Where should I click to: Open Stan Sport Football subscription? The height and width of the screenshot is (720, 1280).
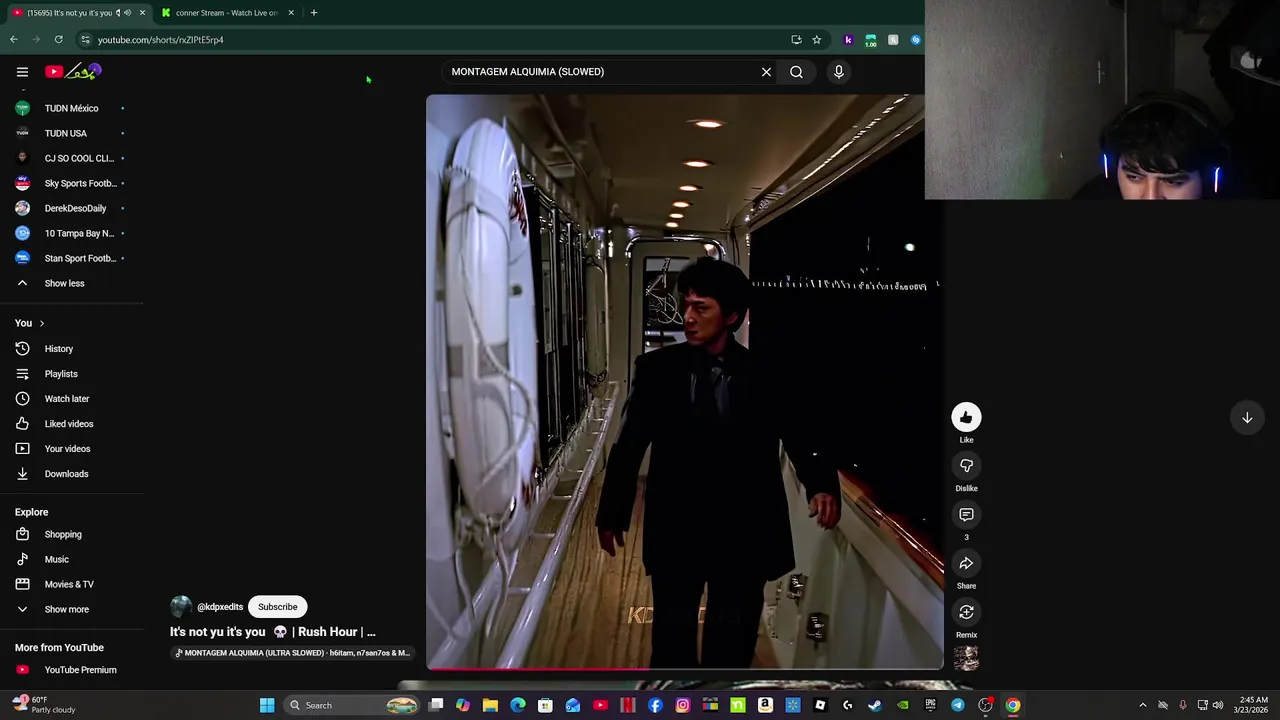(x=71, y=258)
